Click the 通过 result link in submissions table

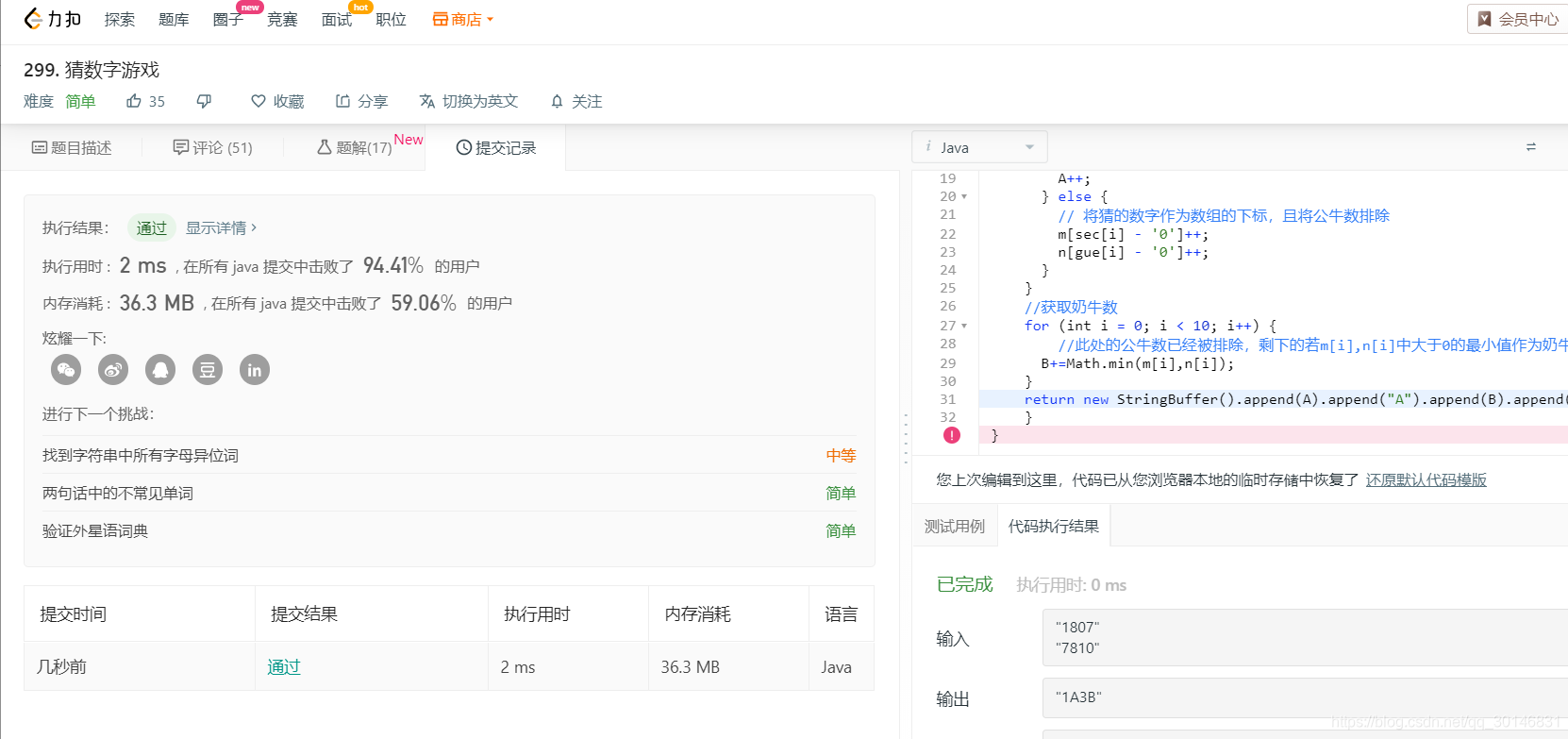click(284, 667)
